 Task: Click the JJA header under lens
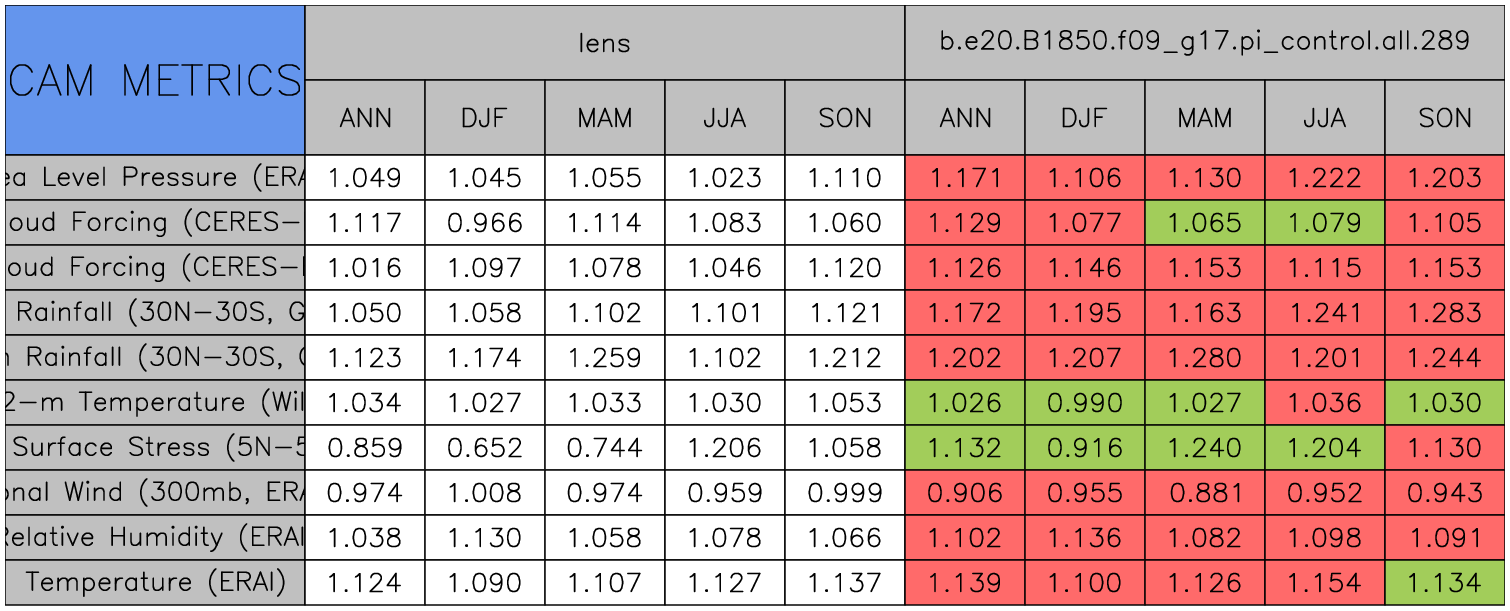click(x=724, y=118)
